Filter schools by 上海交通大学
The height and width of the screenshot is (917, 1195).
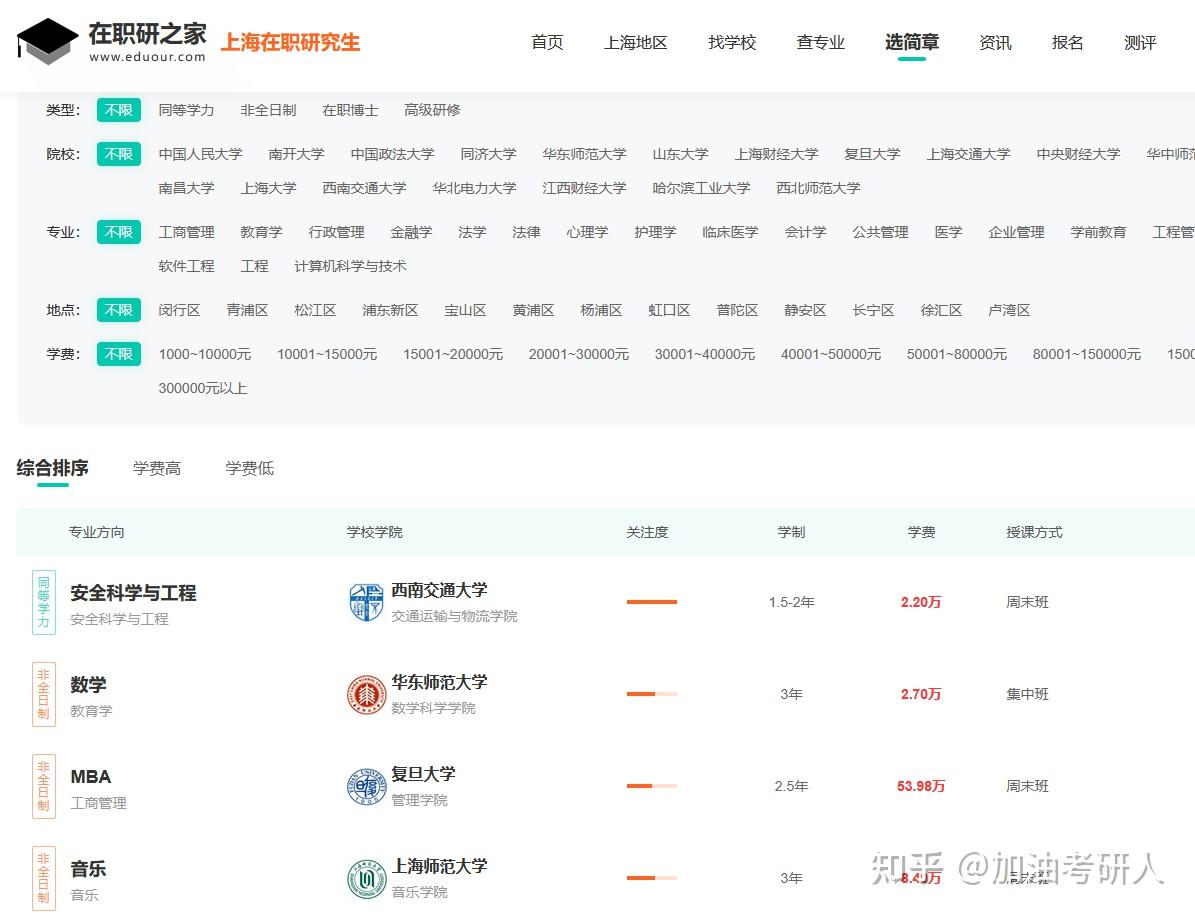click(969, 154)
